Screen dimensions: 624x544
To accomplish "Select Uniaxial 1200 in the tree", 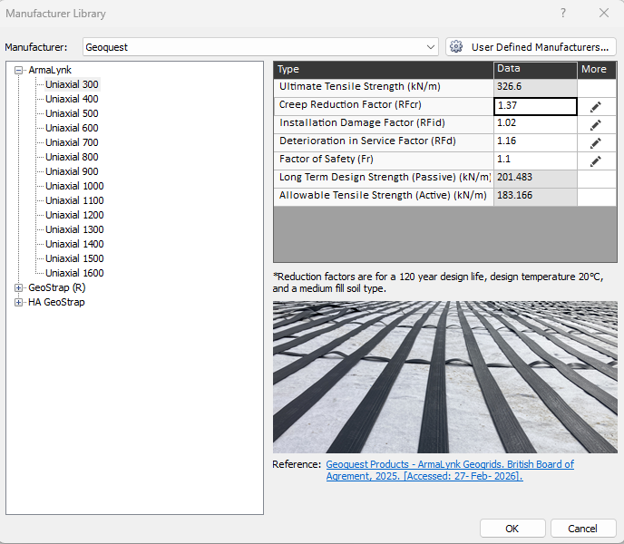I will [x=74, y=215].
